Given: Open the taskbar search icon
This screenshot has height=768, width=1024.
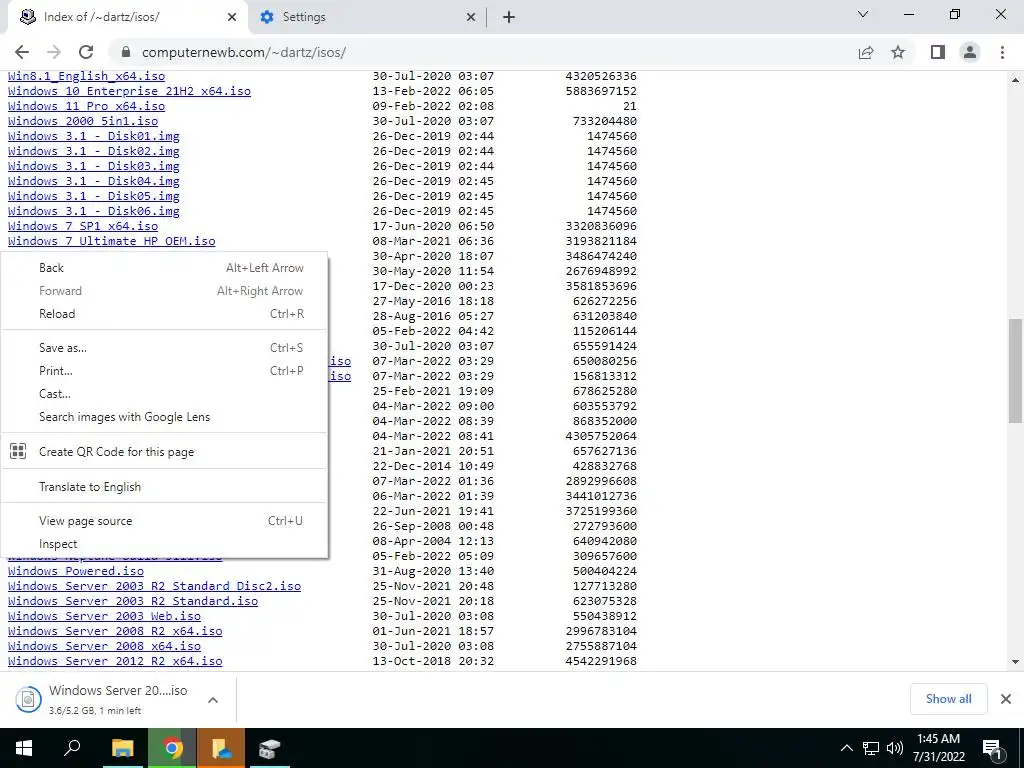Looking at the screenshot, I should tap(72, 748).
